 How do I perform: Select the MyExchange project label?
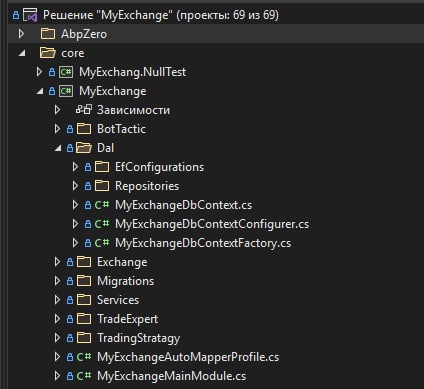pyautogui.click(x=113, y=91)
